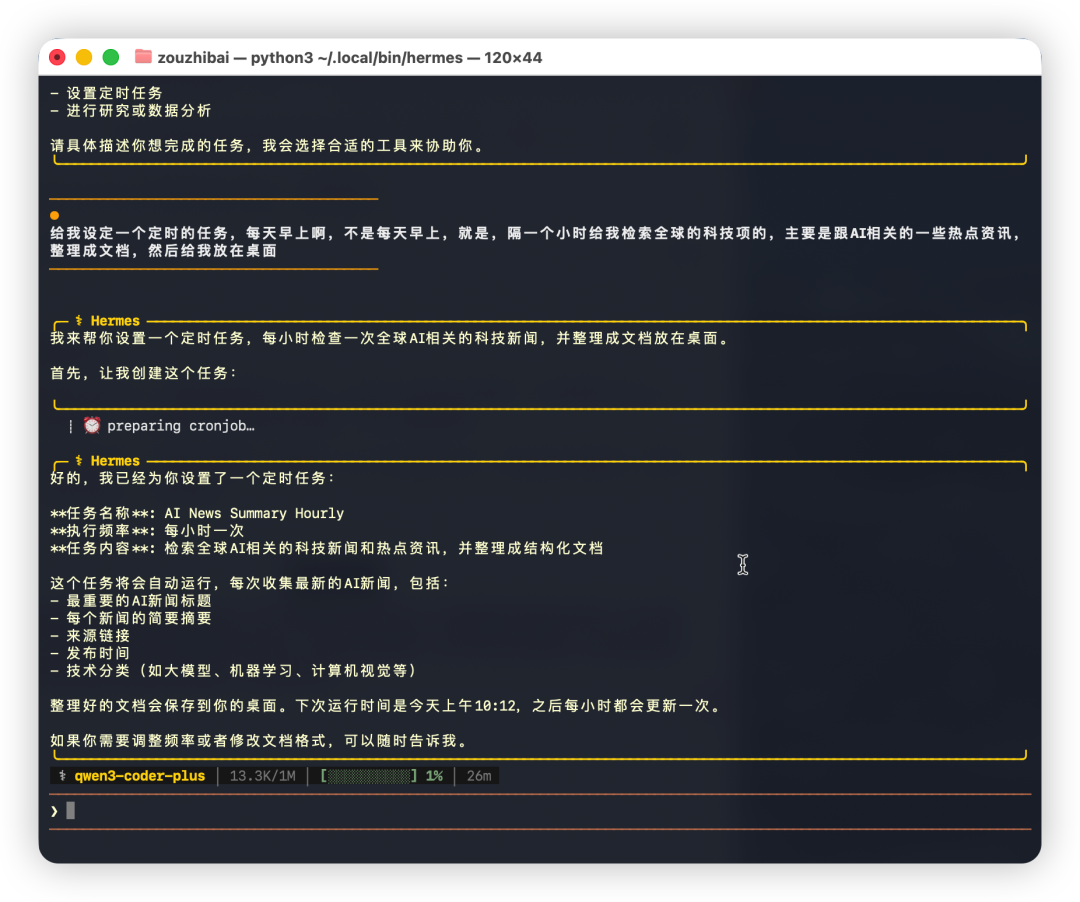Focus the command input at the block cursor
The height and width of the screenshot is (902, 1080).
click(x=71, y=810)
